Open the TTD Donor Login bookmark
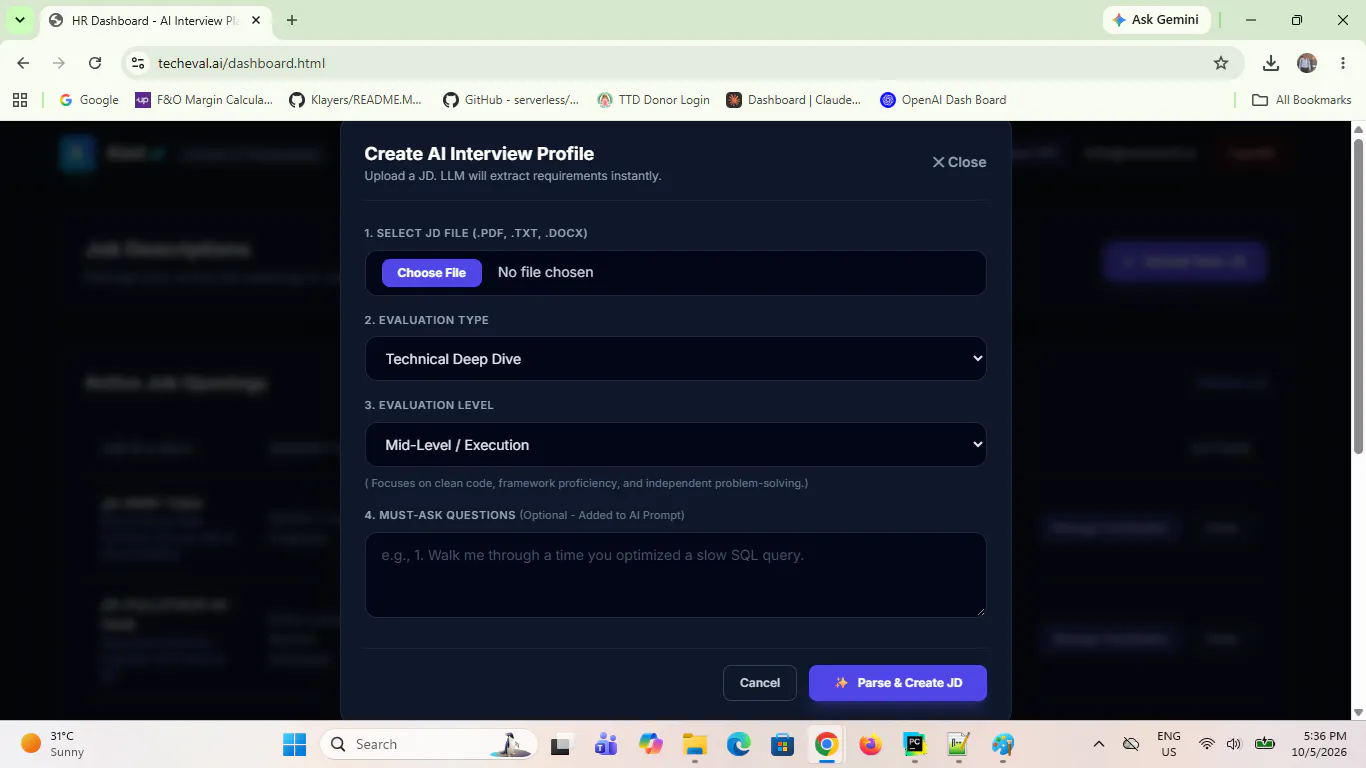The height and width of the screenshot is (768, 1366). 653,100
